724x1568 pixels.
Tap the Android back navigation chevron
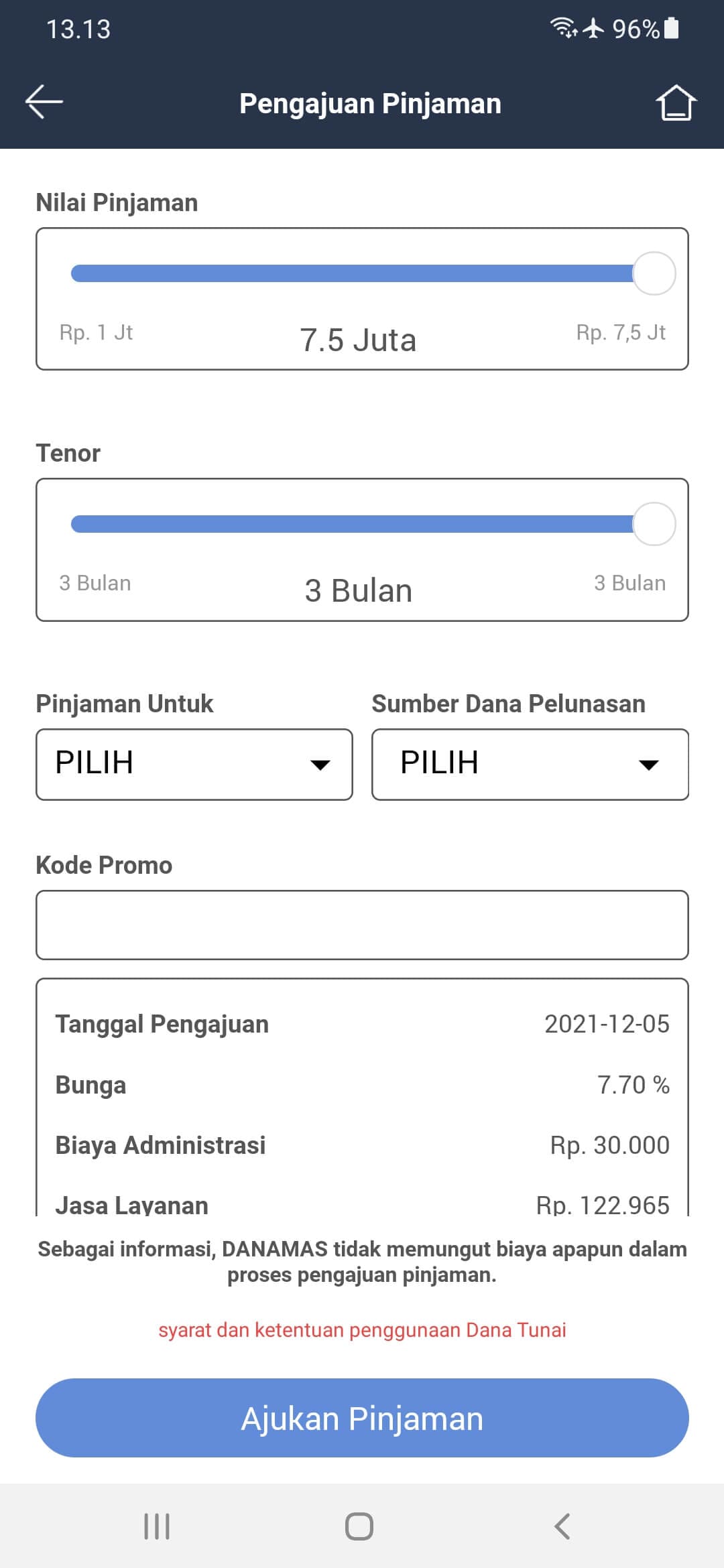point(562,1526)
